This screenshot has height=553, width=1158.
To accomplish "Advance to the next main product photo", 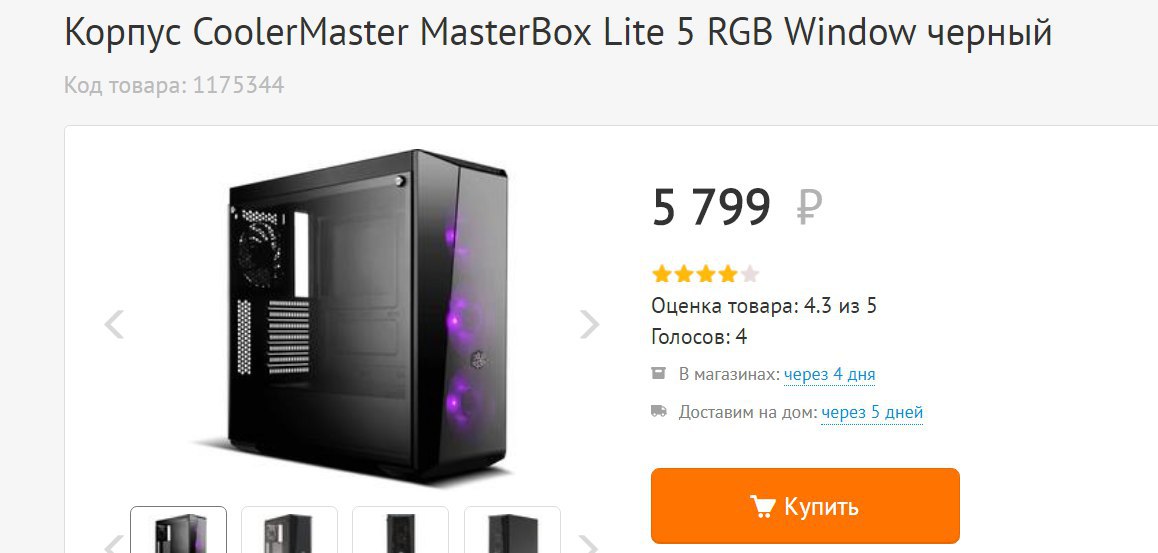I will [x=589, y=324].
